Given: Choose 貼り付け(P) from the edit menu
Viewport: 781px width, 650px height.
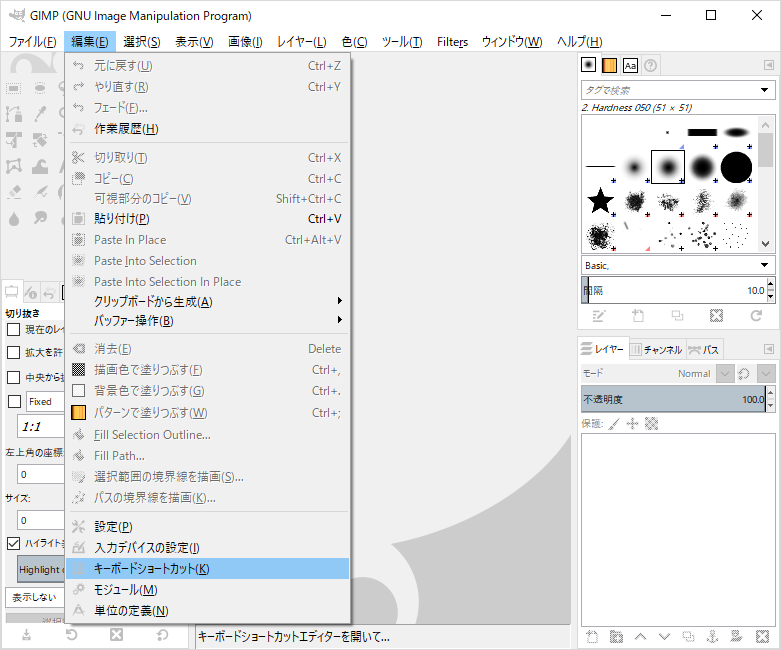Looking at the screenshot, I should (x=208, y=219).
